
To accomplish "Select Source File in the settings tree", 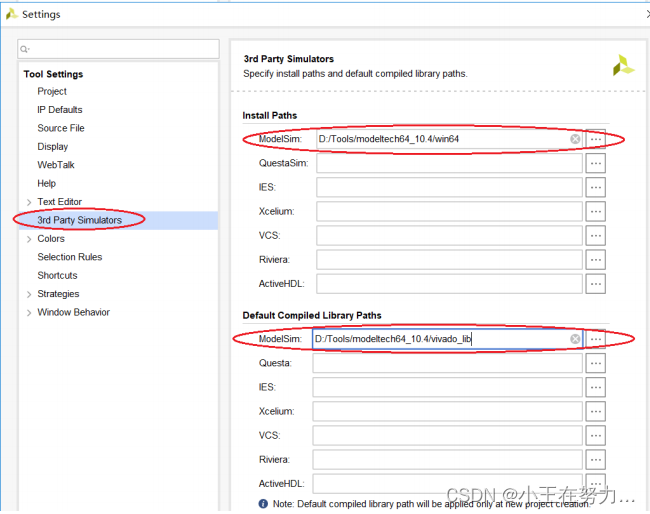I will point(61,128).
